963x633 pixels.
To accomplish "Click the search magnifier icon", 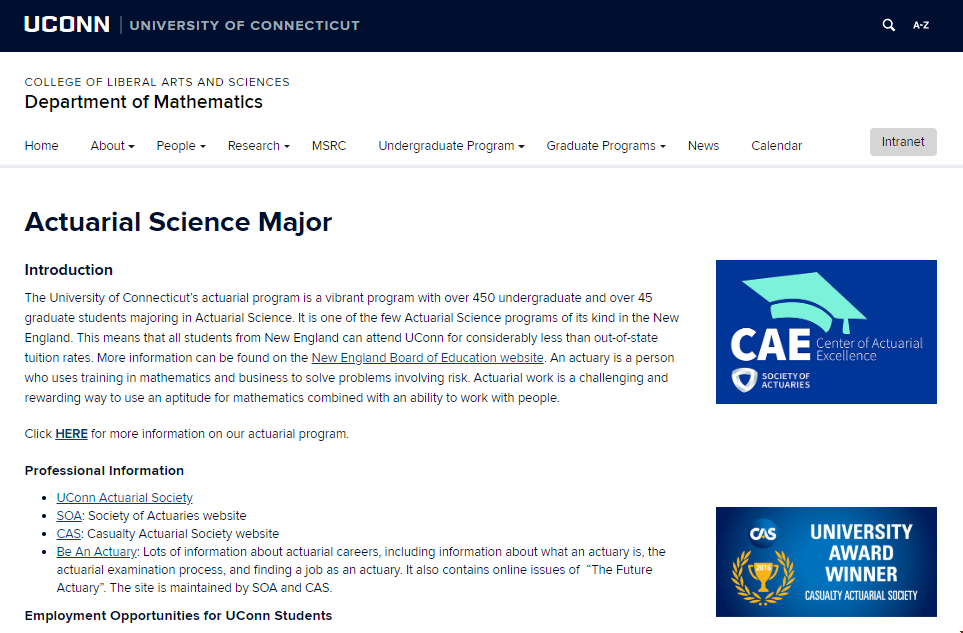I will pos(888,25).
